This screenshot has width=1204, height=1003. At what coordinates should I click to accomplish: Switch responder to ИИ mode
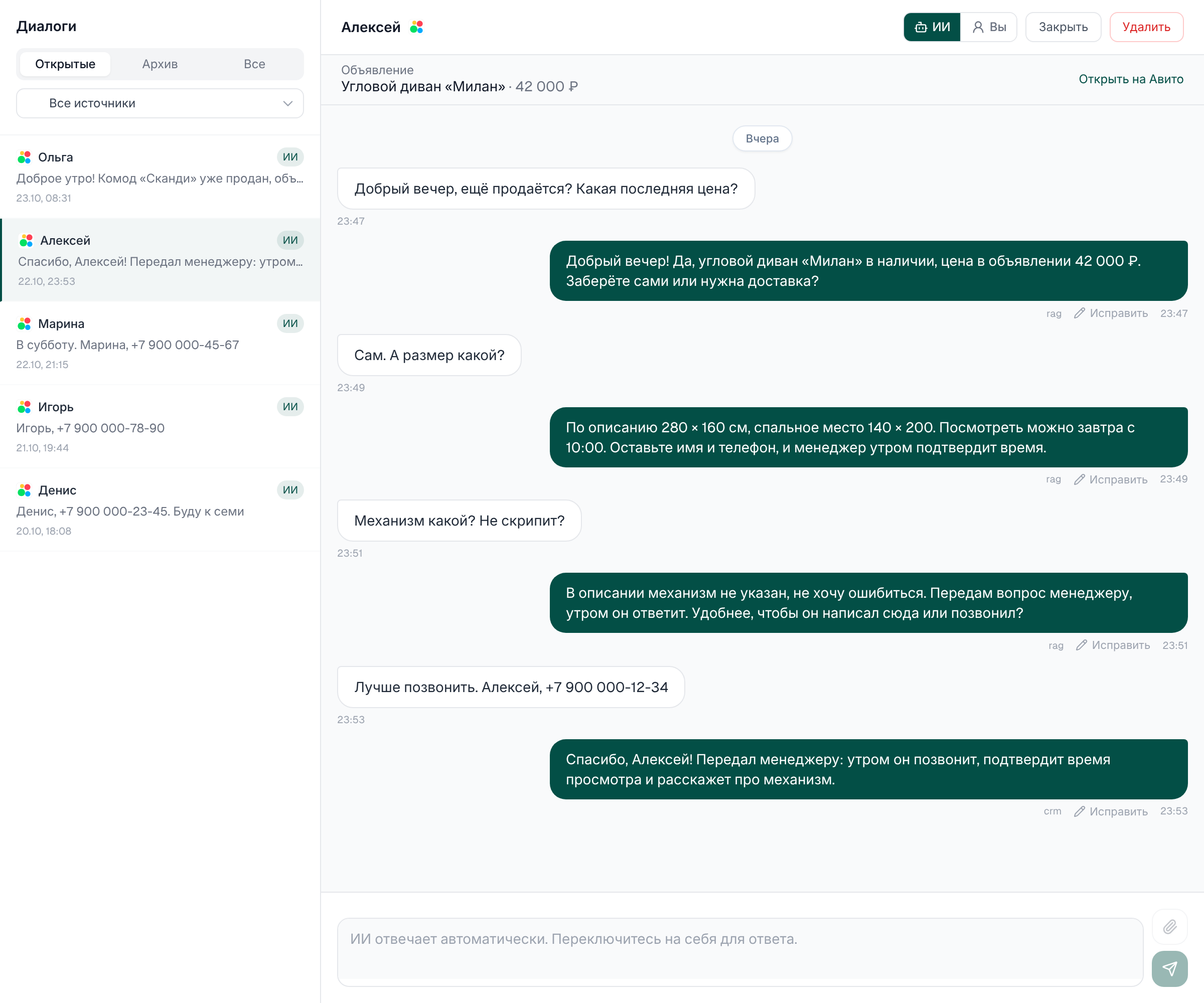[932, 27]
